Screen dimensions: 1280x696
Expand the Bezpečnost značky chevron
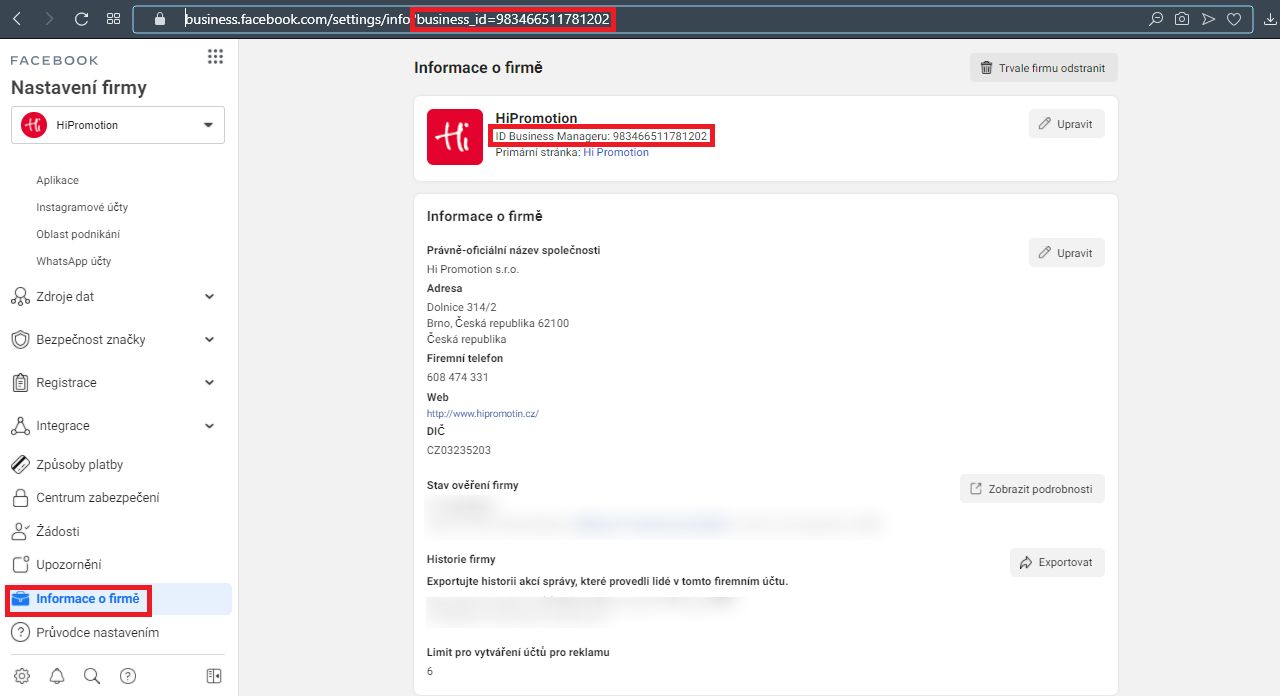[x=209, y=340]
